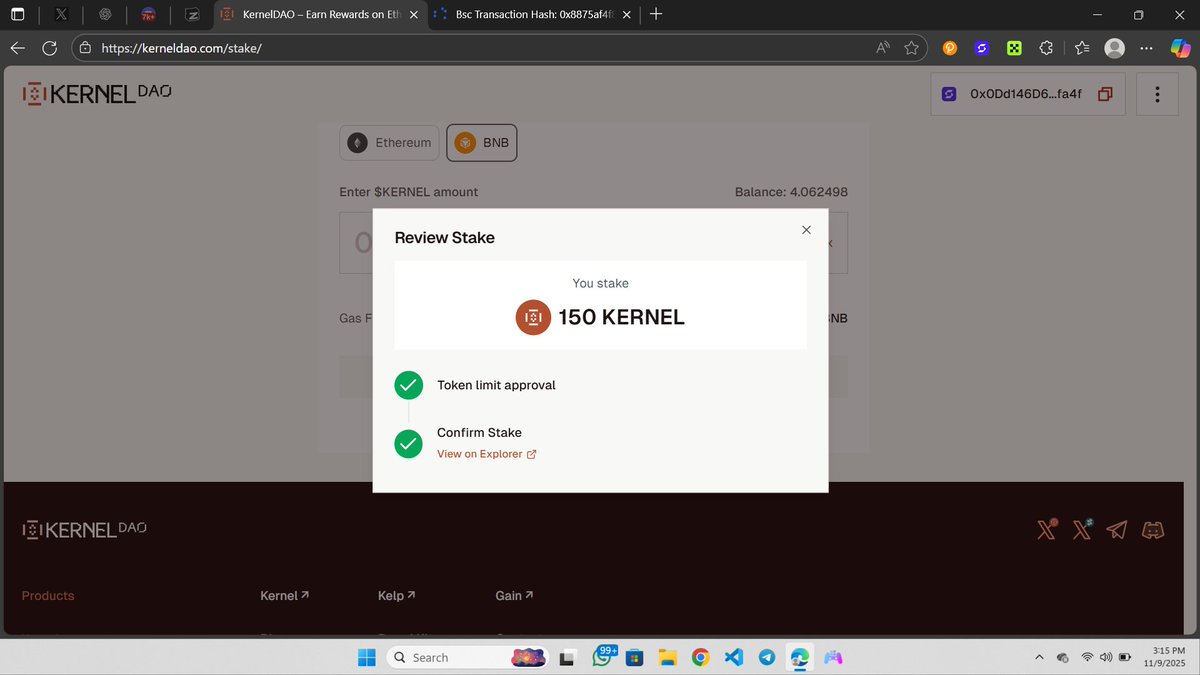This screenshot has height=675, width=1200.
Task: Open the Windows Start menu
Action: tap(367, 657)
